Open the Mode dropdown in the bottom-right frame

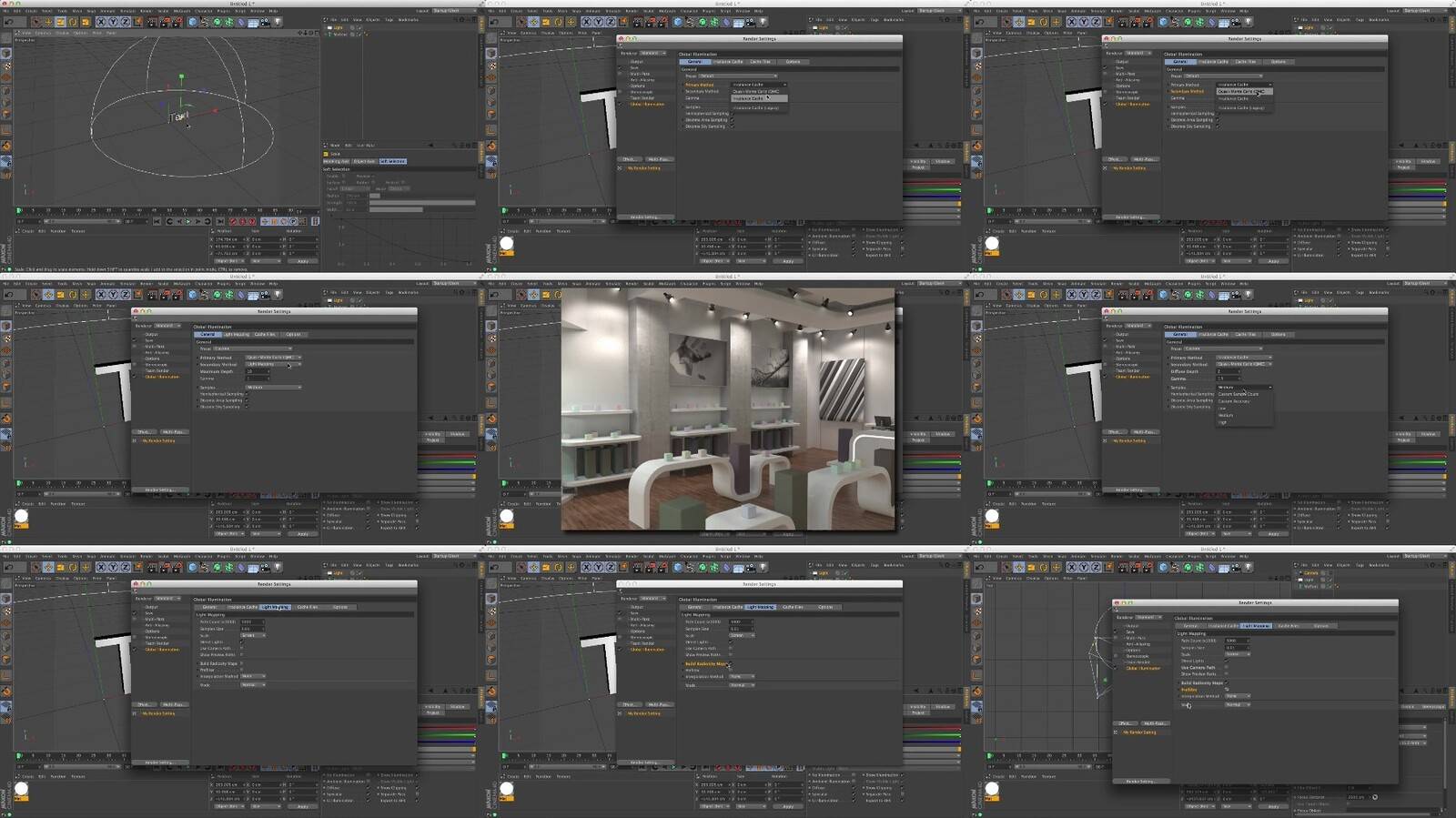pos(1238,704)
